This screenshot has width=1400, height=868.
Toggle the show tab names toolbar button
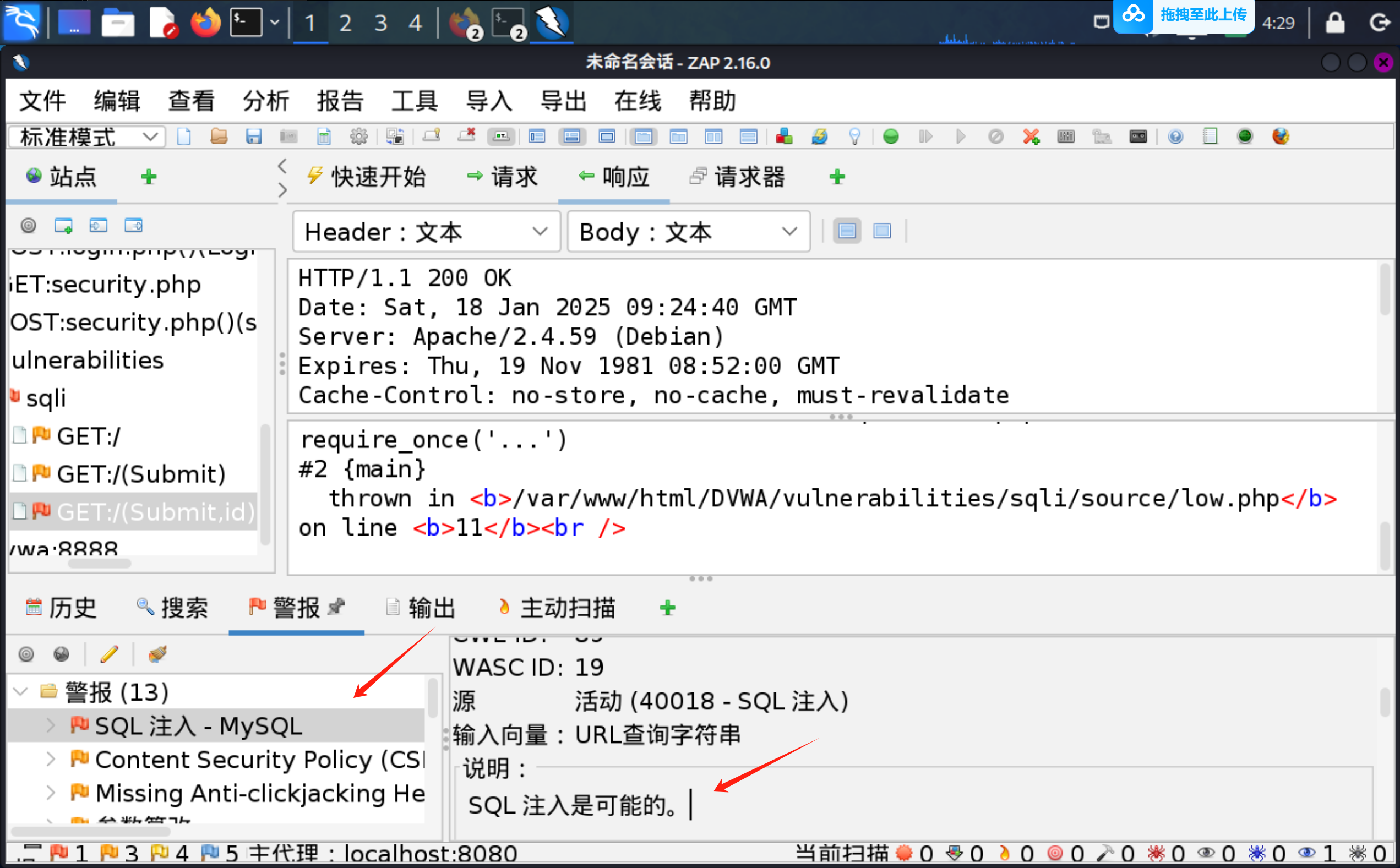[x=502, y=137]
